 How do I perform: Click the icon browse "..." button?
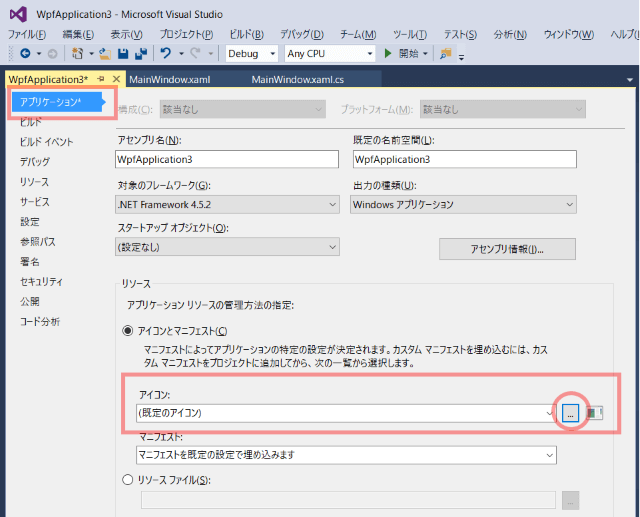570,413
